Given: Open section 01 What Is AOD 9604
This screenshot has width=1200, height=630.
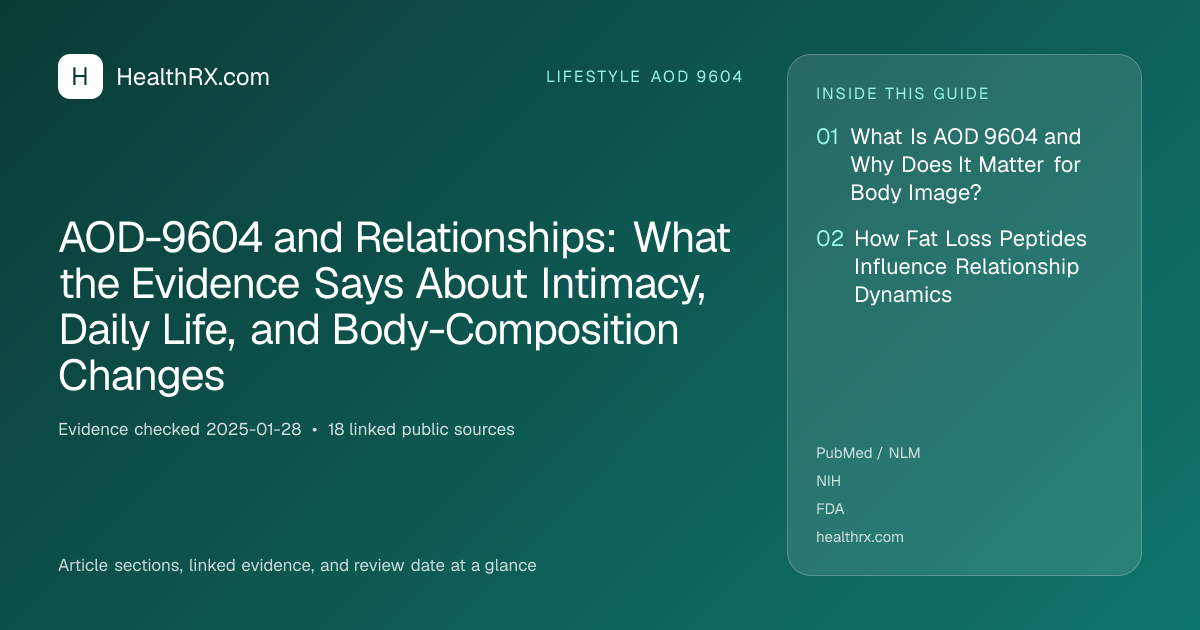Looking at the screenshot, I should click(949, 164).
